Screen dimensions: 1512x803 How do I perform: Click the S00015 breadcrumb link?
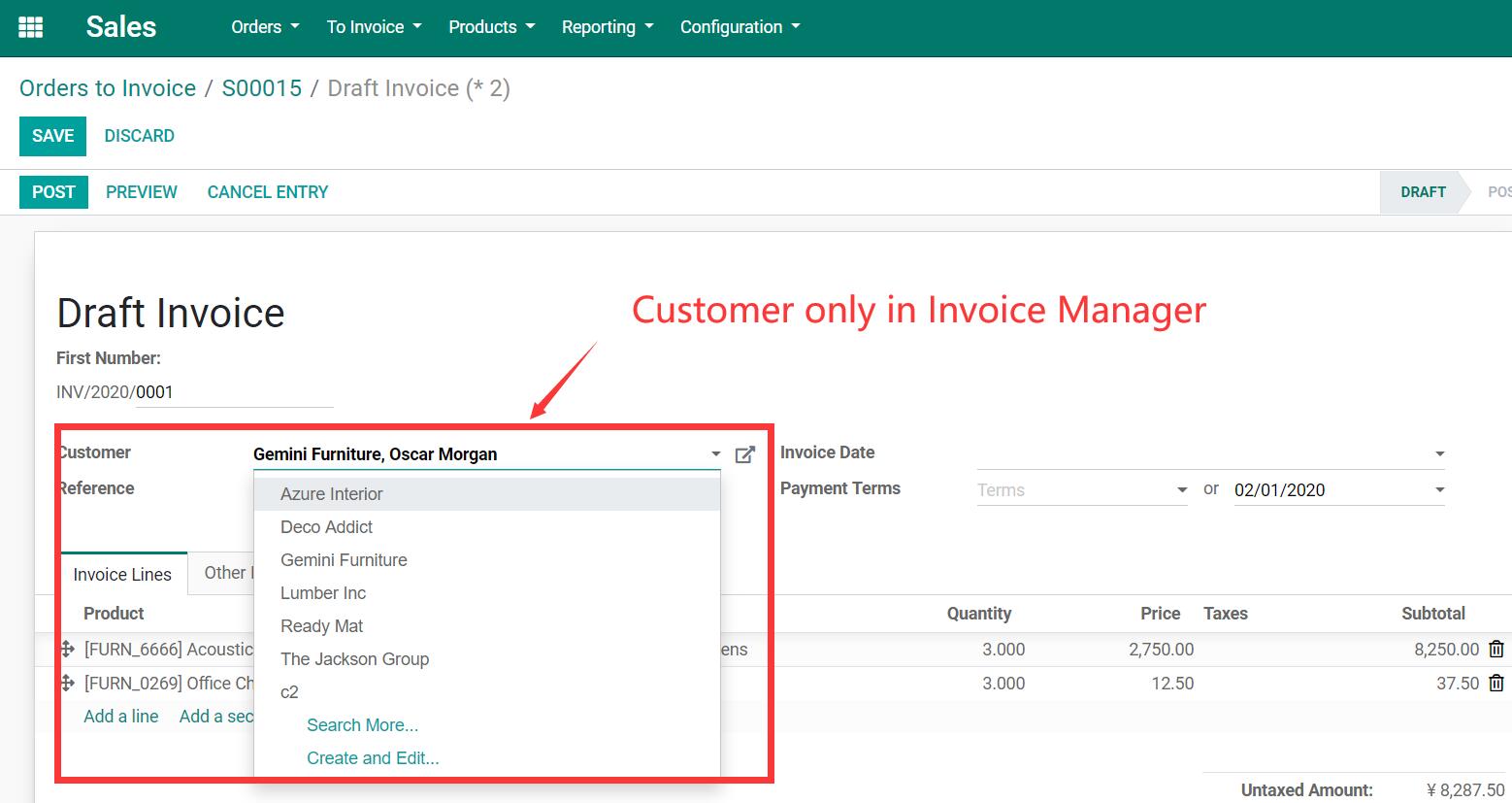click(262, 88)
